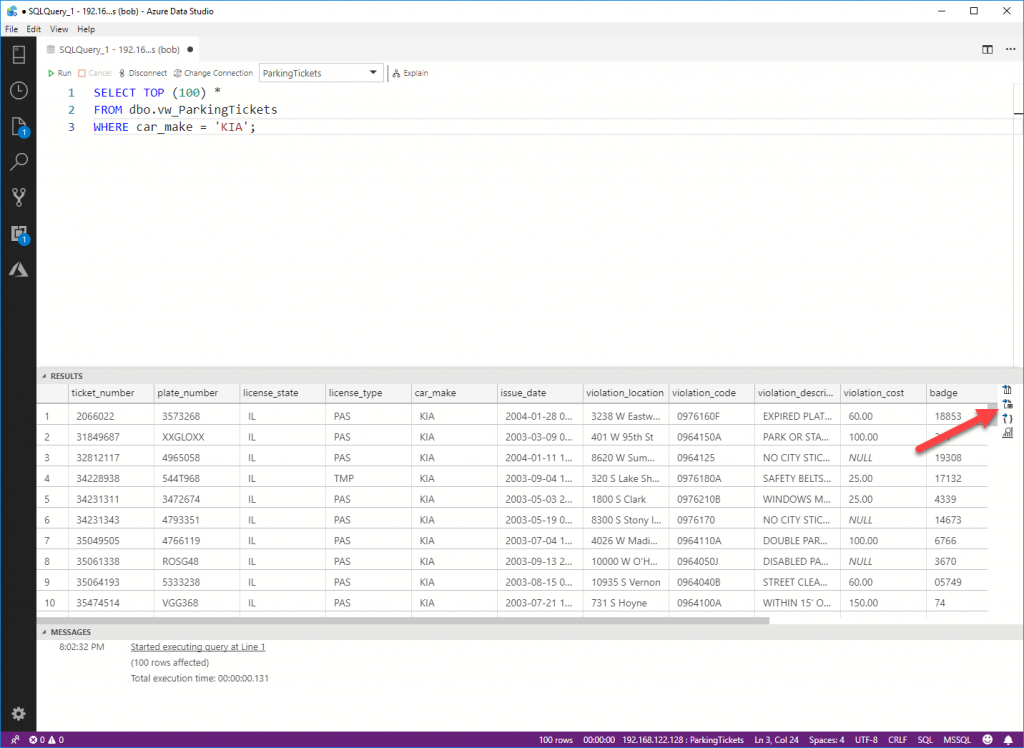Disconnect from the server
This screenshot has height=748, width=1024.
tap(143, 73)
